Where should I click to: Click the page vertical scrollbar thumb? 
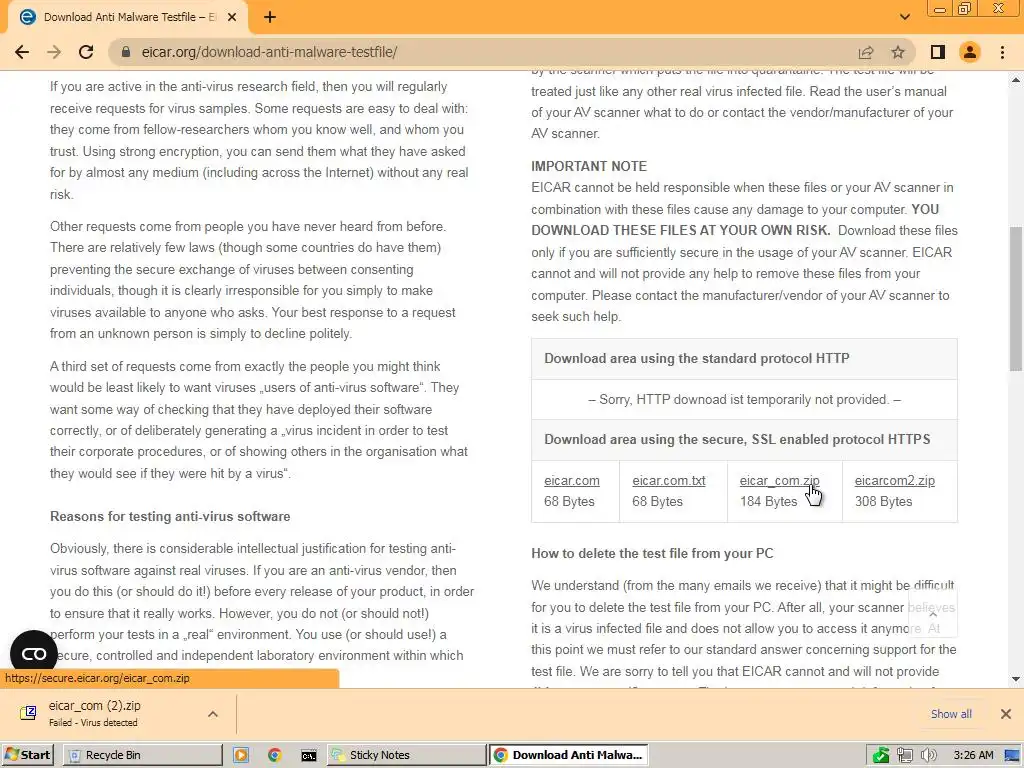(x=1016, y=298)
